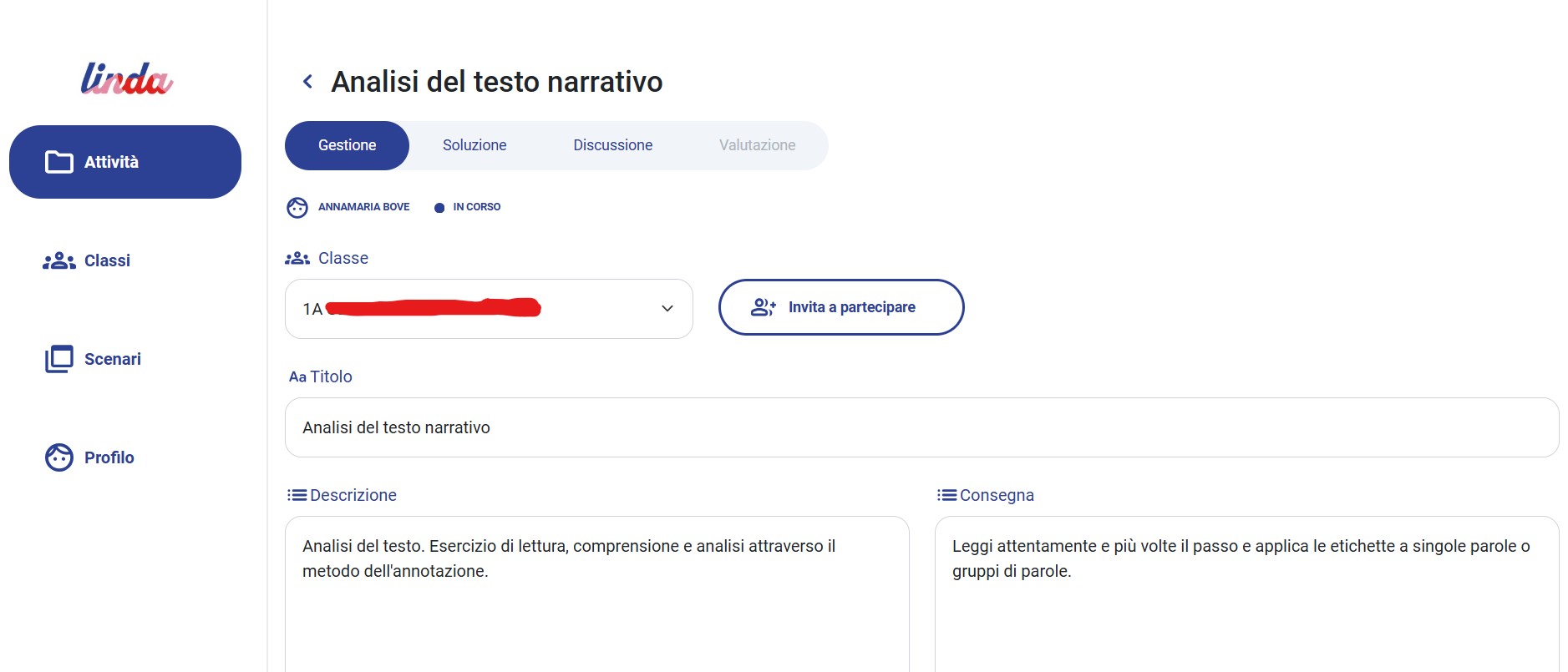Click inside the Descrizione text area
The width and height of the screenshot is (1568, 672).
[596, 601]
